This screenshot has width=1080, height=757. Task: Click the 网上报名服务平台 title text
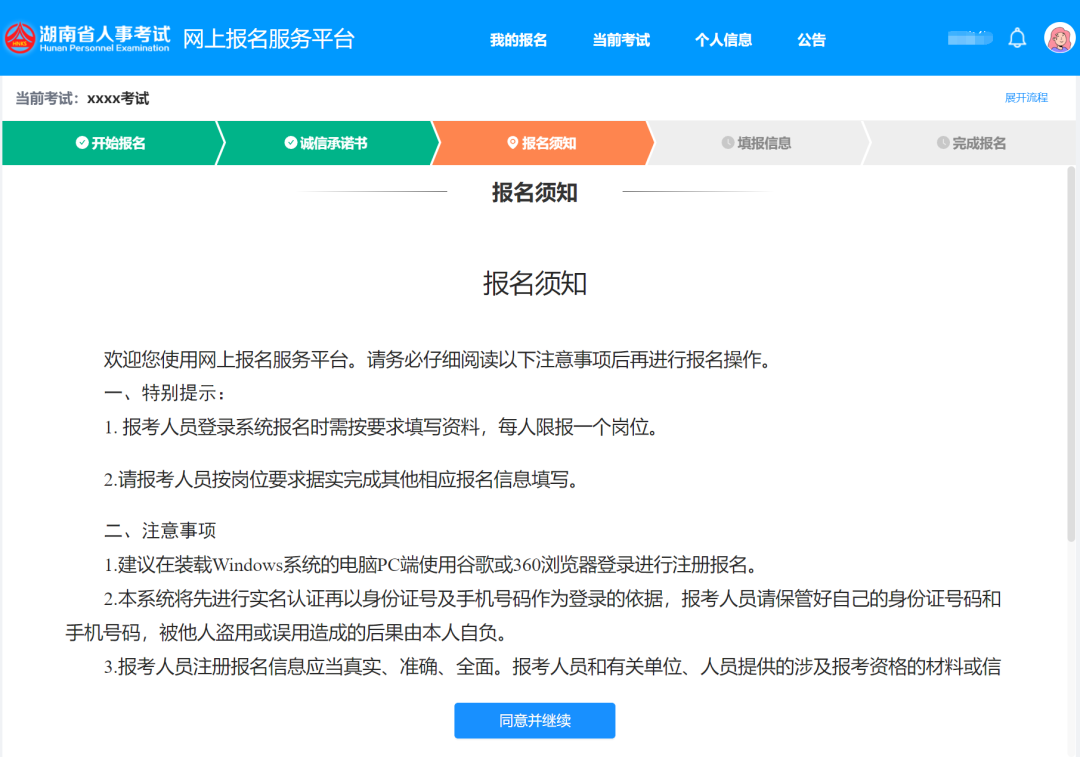tap(268, 39)
